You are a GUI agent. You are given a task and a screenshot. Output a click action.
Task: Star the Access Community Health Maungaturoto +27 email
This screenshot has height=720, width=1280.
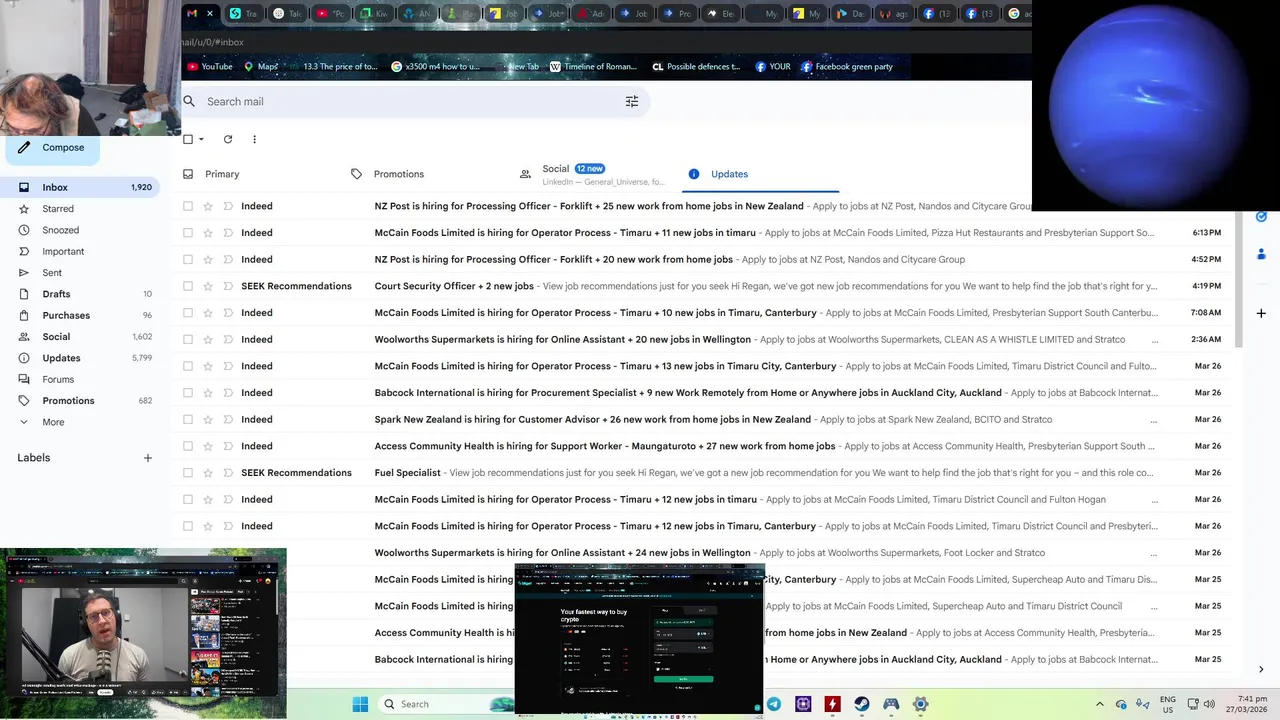pyautogui.click(x=208, y=446)
